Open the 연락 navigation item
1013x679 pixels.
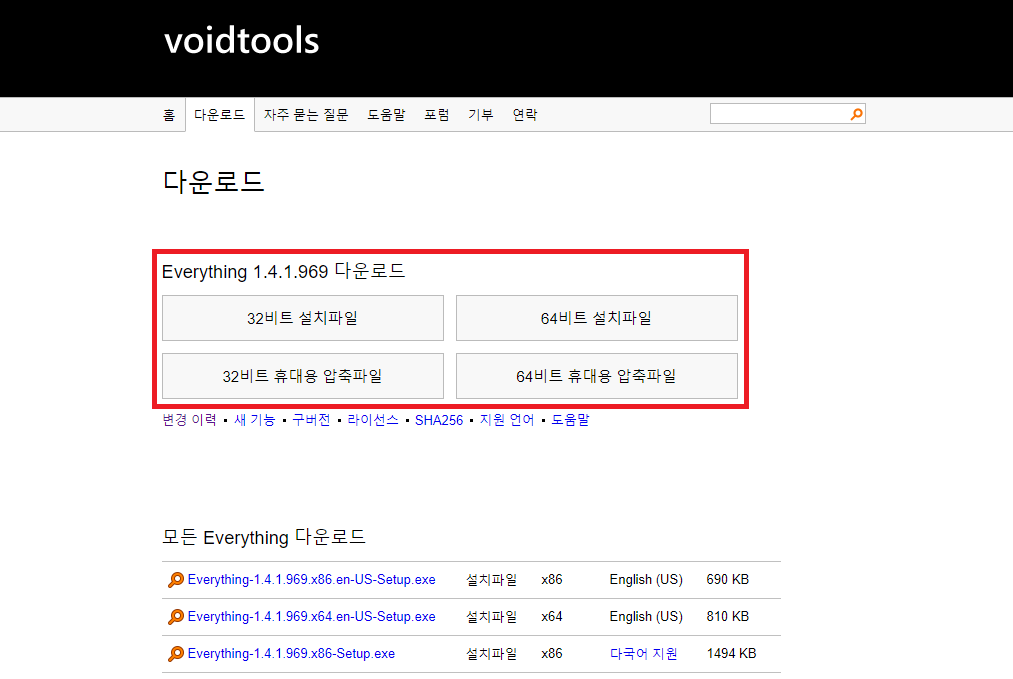click(525, 115)
